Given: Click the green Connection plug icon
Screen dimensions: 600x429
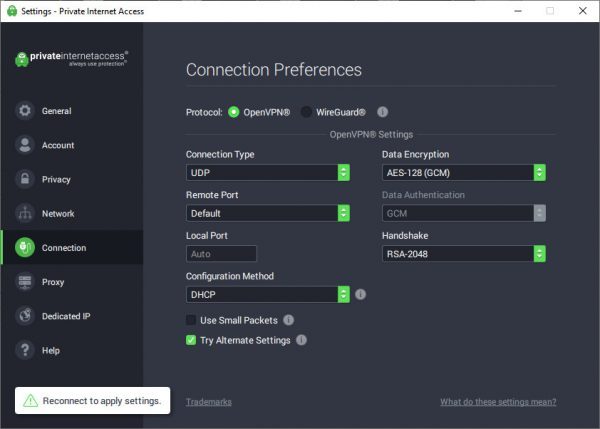Looking at the screenshot, I should pos(25,248).
